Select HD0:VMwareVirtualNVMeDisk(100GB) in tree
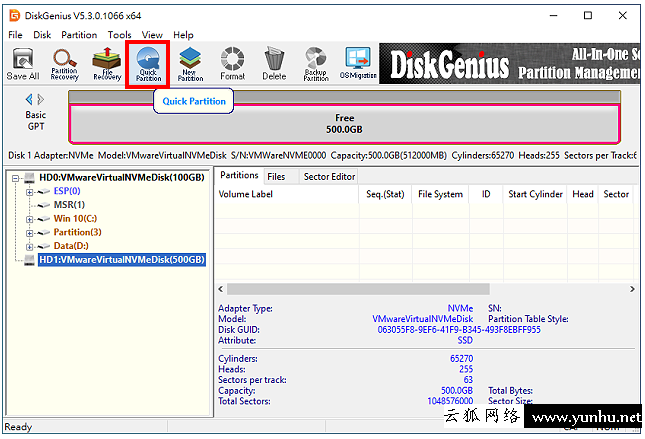 122,178
